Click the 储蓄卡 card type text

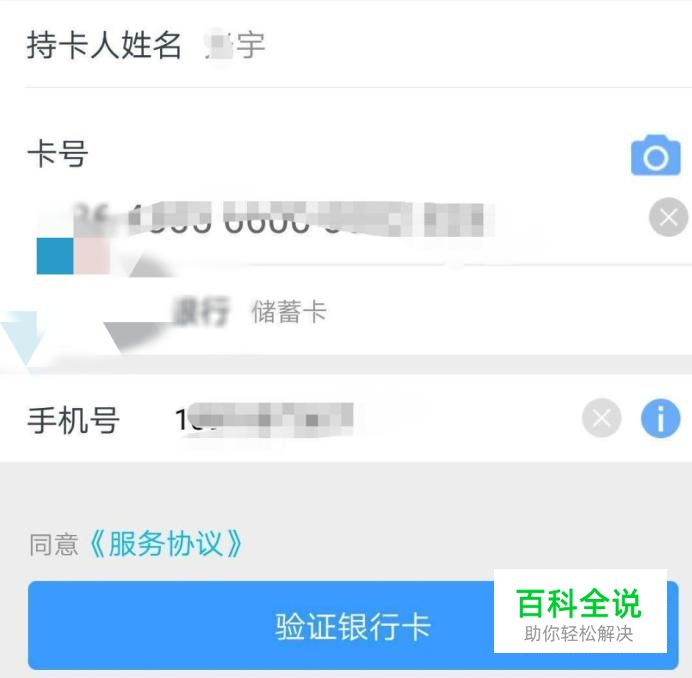[x=289, y=311]
